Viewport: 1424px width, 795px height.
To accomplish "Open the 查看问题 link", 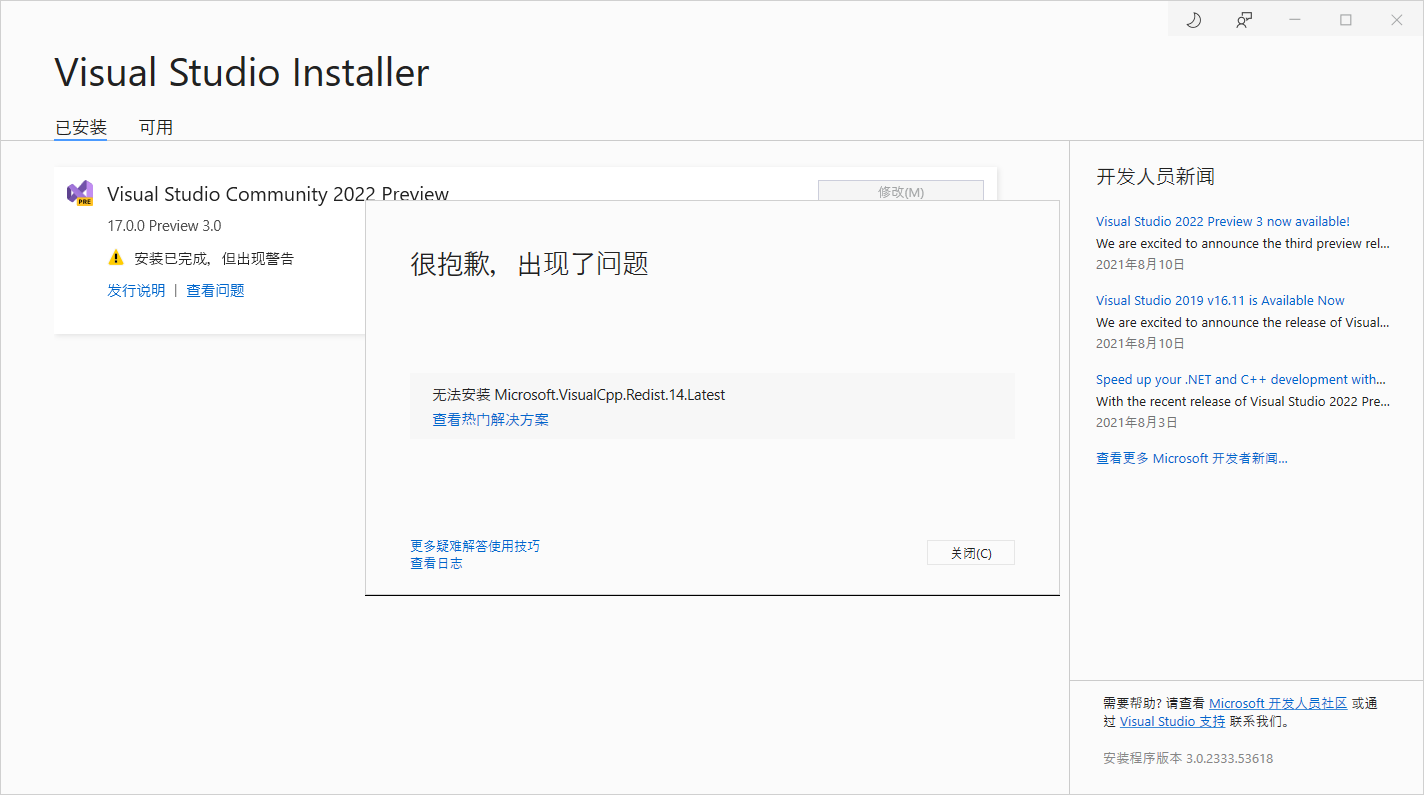I will pos(215,290).
